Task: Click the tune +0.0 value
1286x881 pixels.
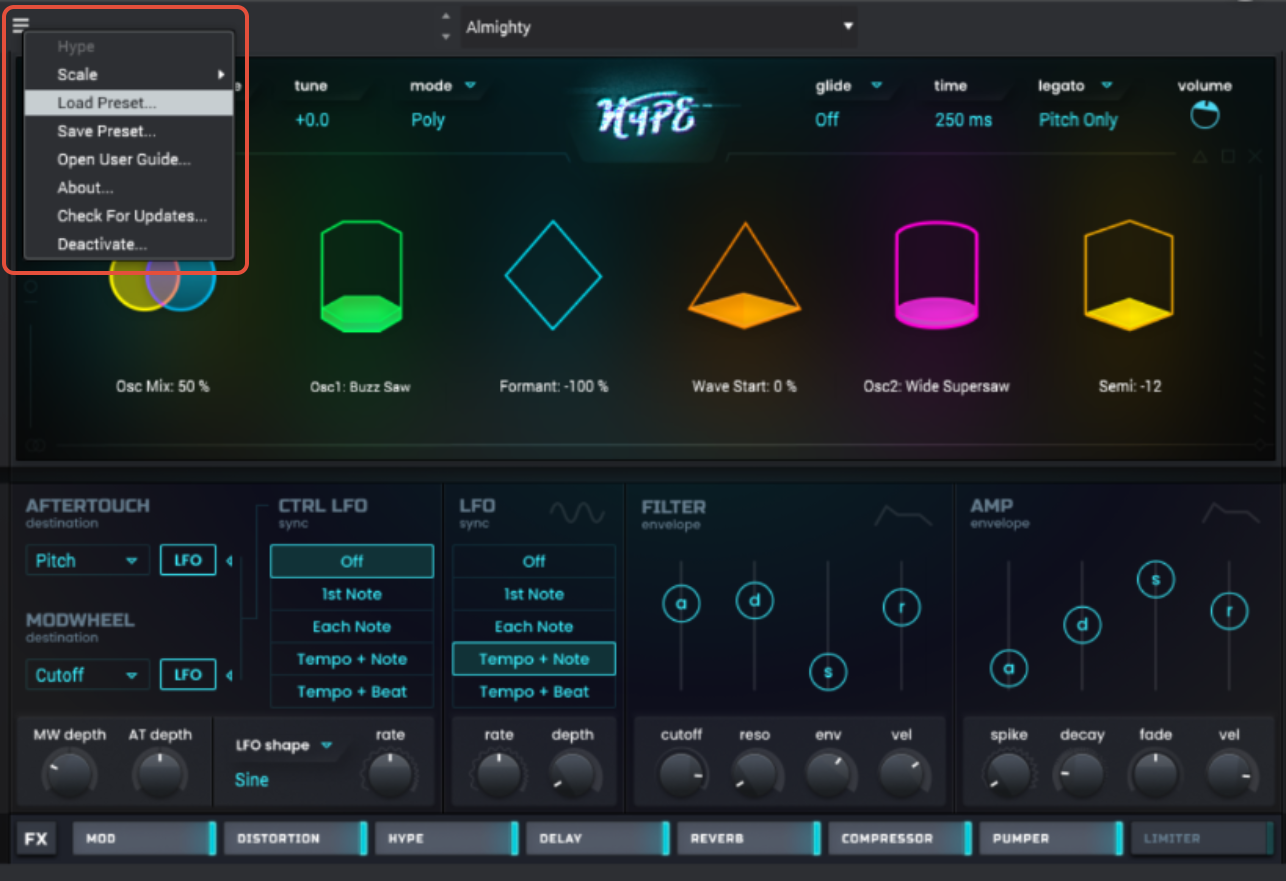Action: coord(312,120)
